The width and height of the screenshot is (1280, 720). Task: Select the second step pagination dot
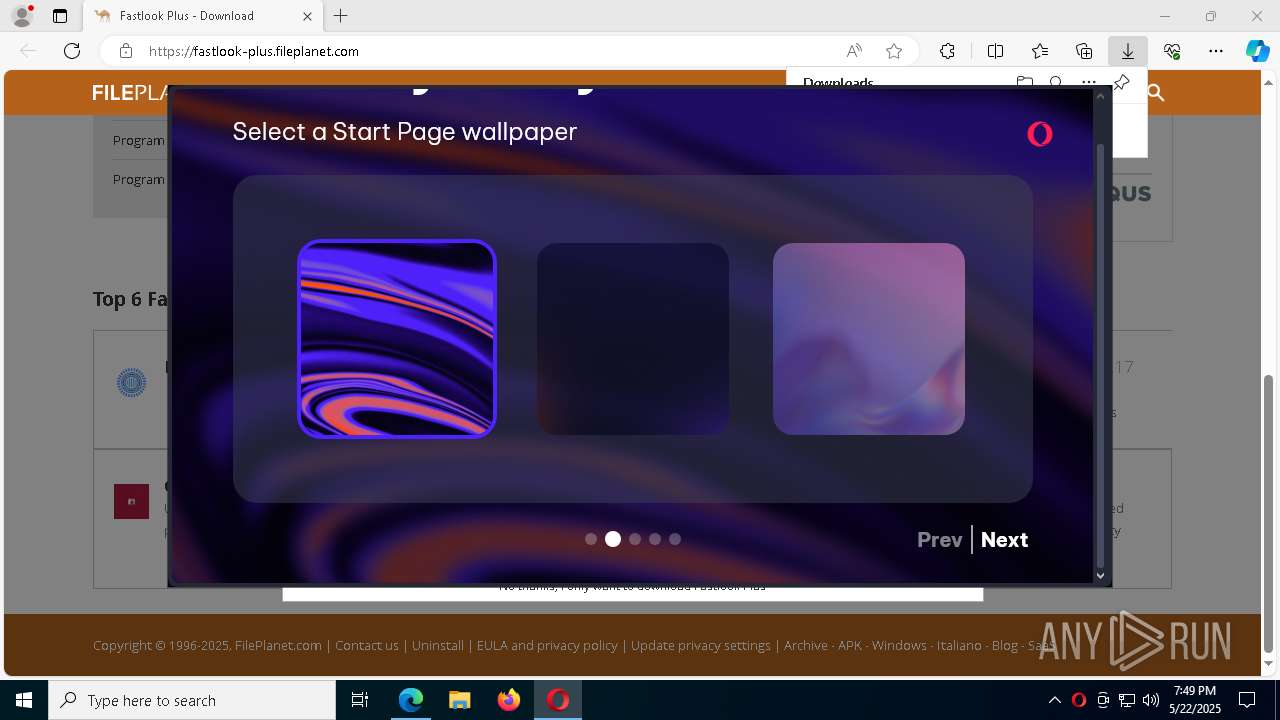tap(613, 539)
